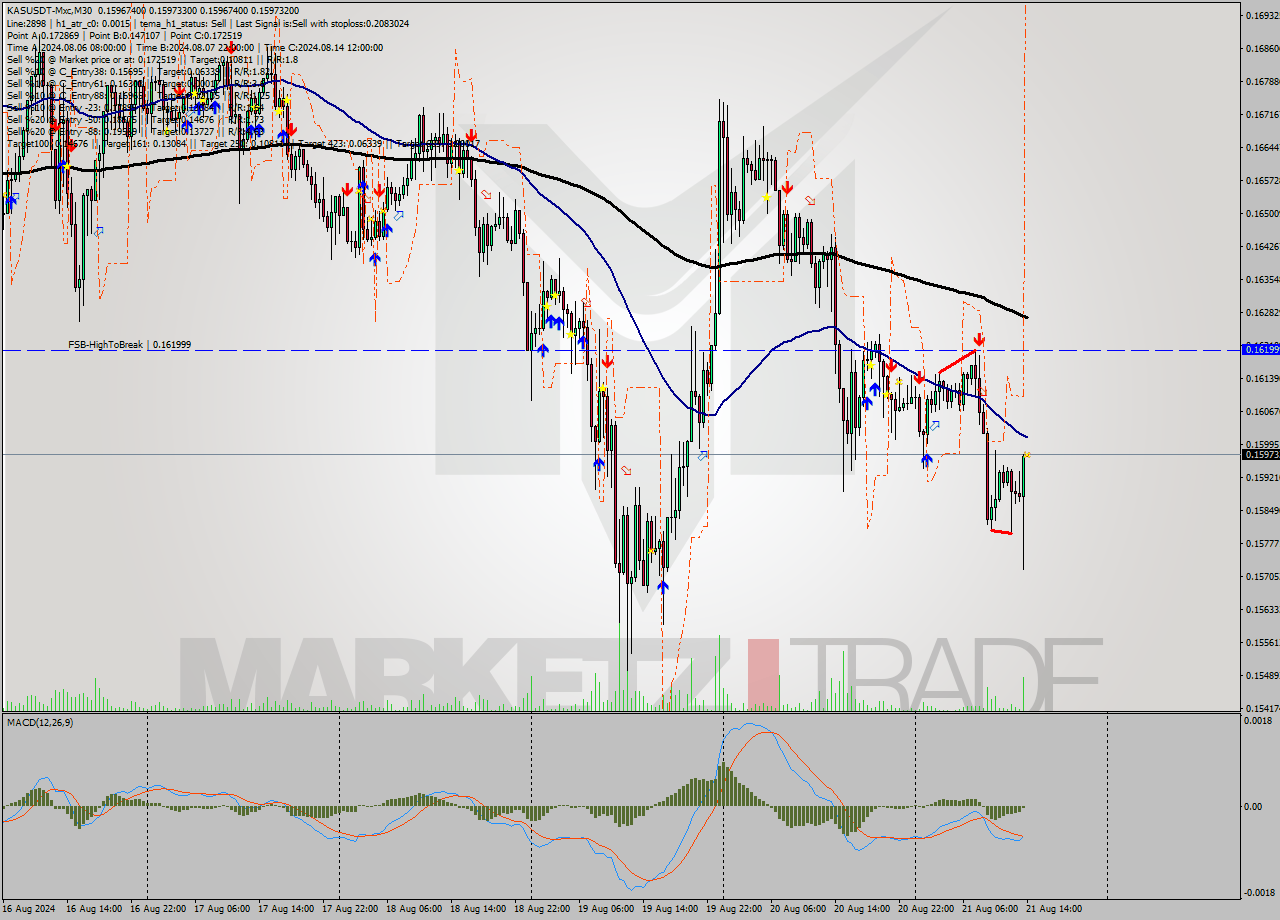Viewport: 1280px width, 920px height.
Task: Click the 17 Aug 22:00 time label
Action: (349, 909)
